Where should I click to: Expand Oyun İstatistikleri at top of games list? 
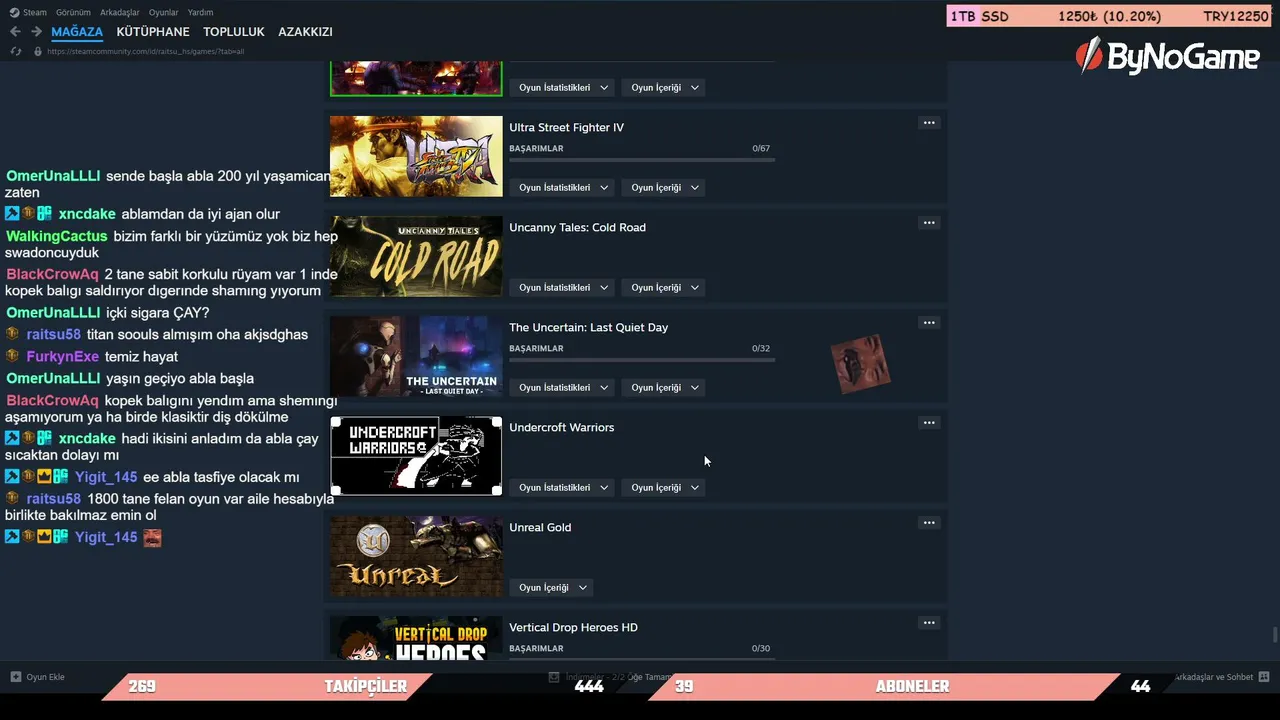[563, 88]
